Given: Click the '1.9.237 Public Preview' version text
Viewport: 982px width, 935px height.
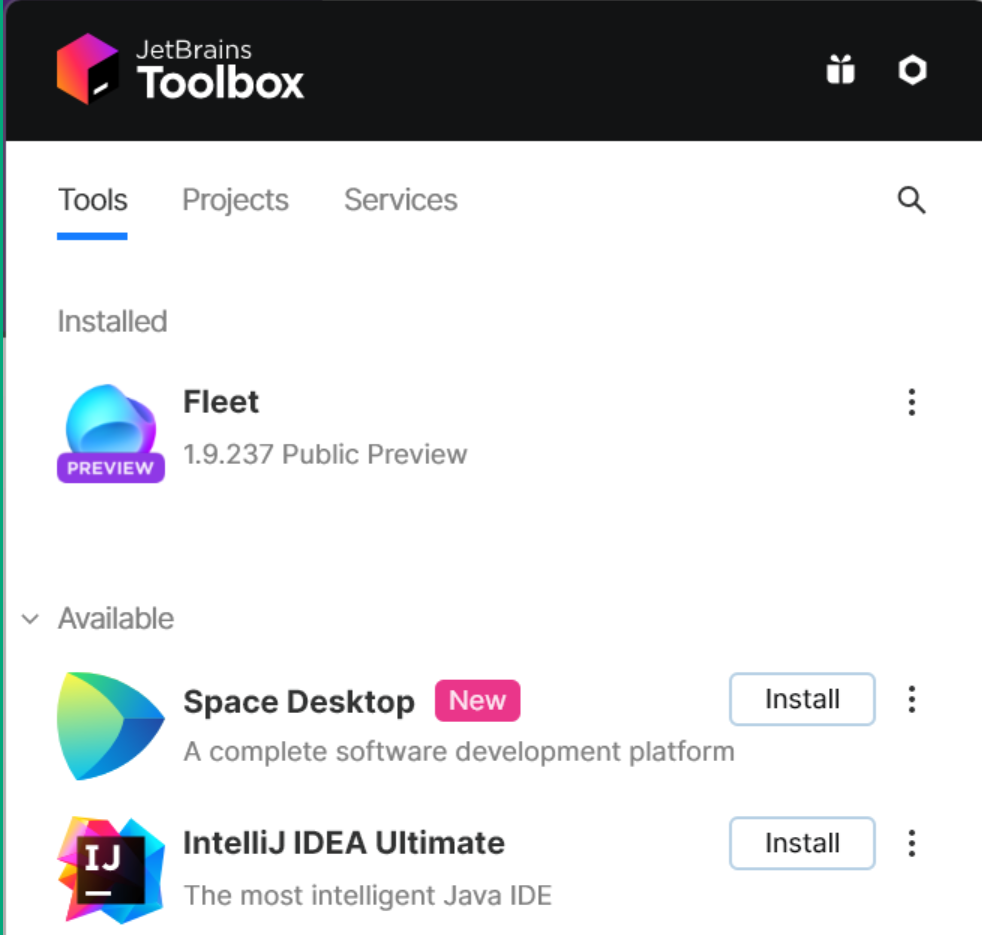Looking at the screenshot, I should pyautogui.click(x=325, y=454).
